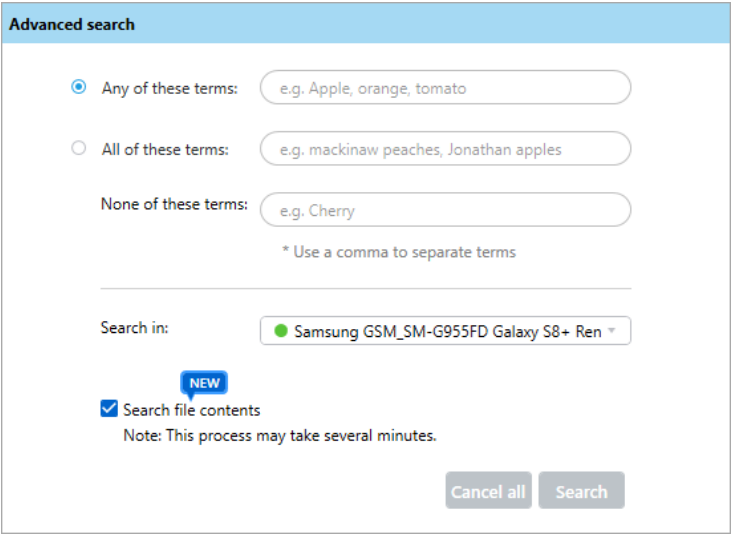Click the note about process taking several minutes
This screenshot has width=733, height=536.
(280, 436)
